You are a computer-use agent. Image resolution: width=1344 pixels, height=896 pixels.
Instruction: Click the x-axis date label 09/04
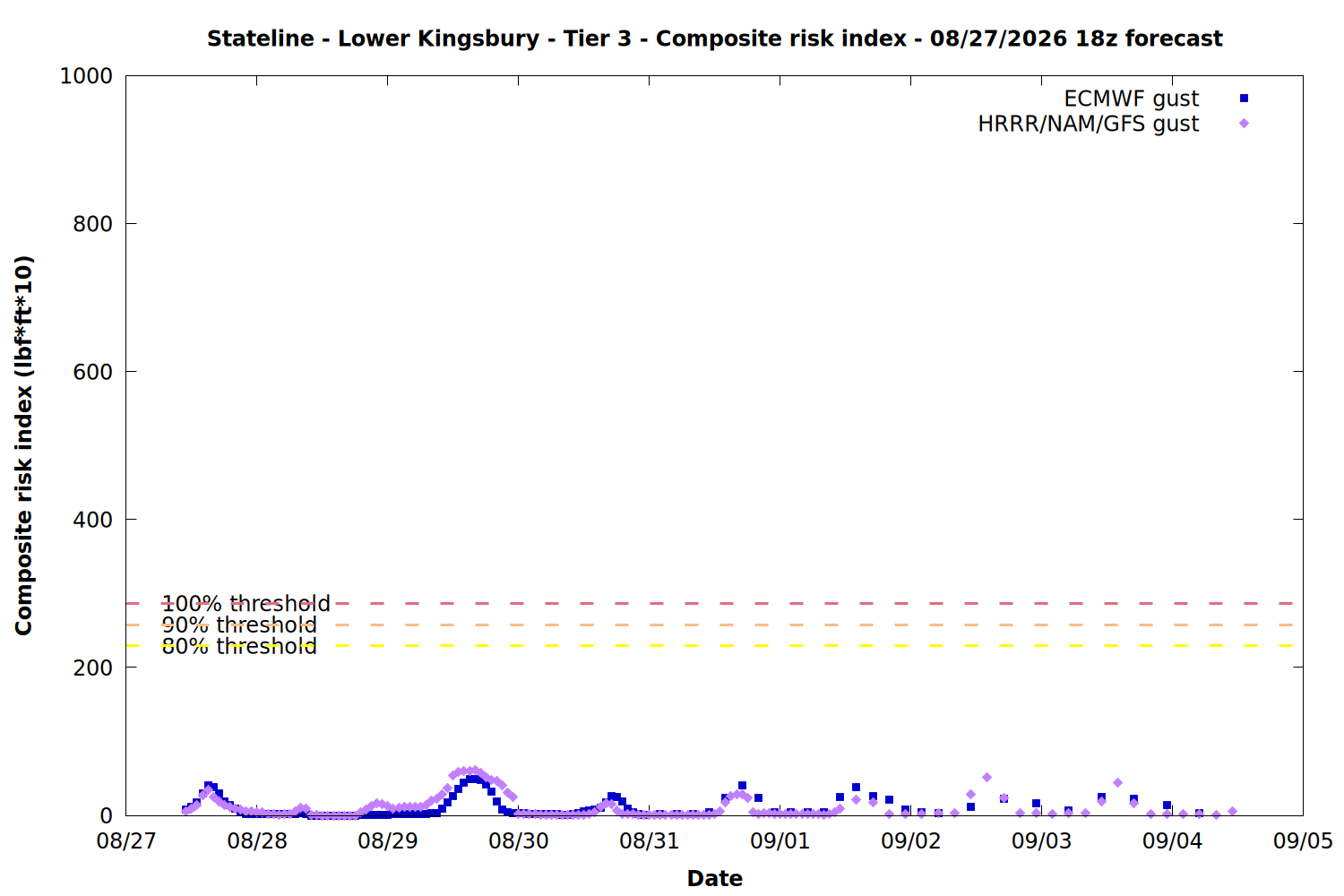[1173, 841]
